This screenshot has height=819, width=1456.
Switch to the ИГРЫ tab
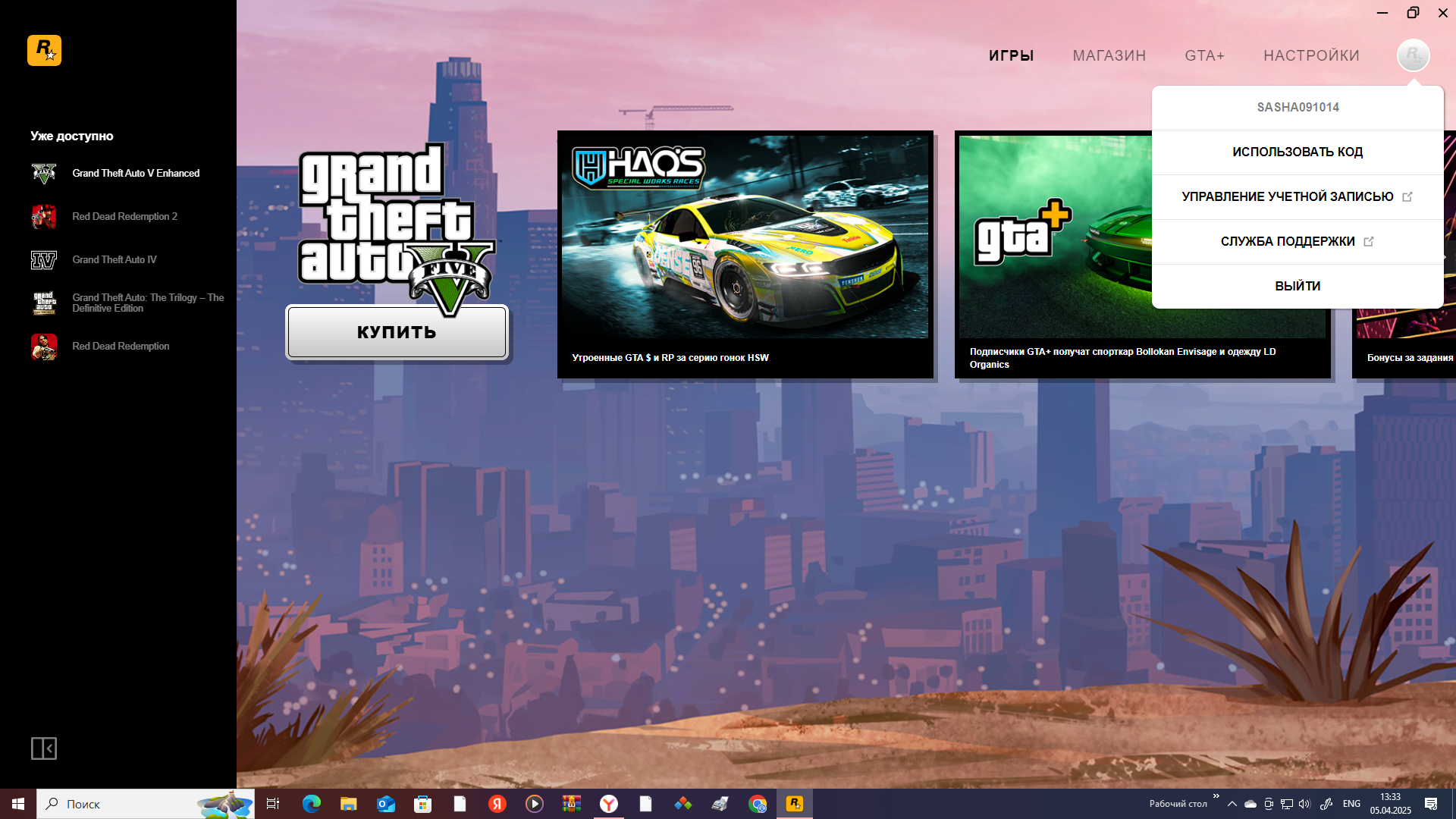tap(1011, 55)
